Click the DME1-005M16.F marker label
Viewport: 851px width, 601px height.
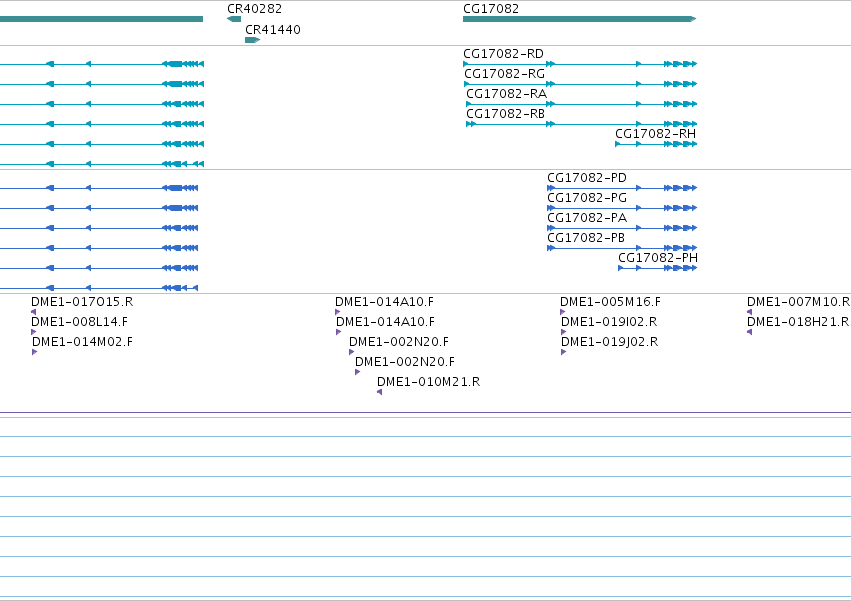610,302
